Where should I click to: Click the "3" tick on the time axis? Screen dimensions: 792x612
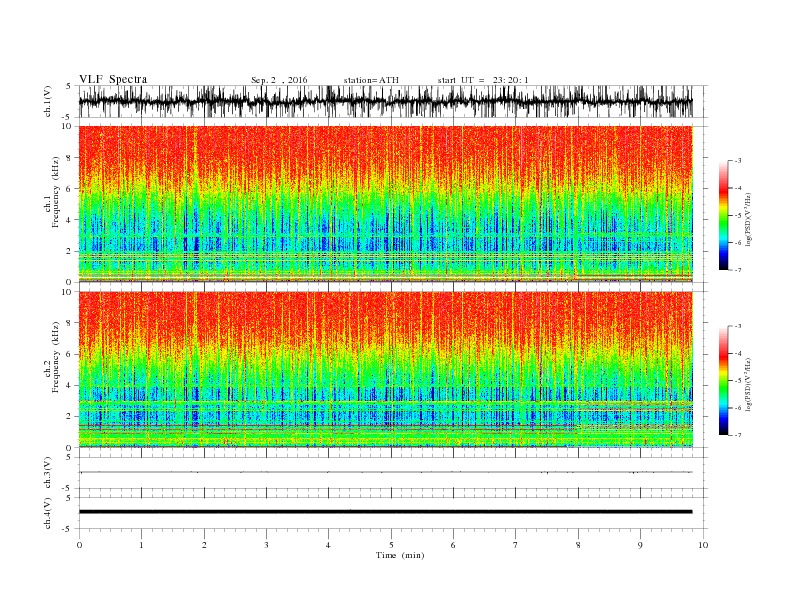[266, 545]
